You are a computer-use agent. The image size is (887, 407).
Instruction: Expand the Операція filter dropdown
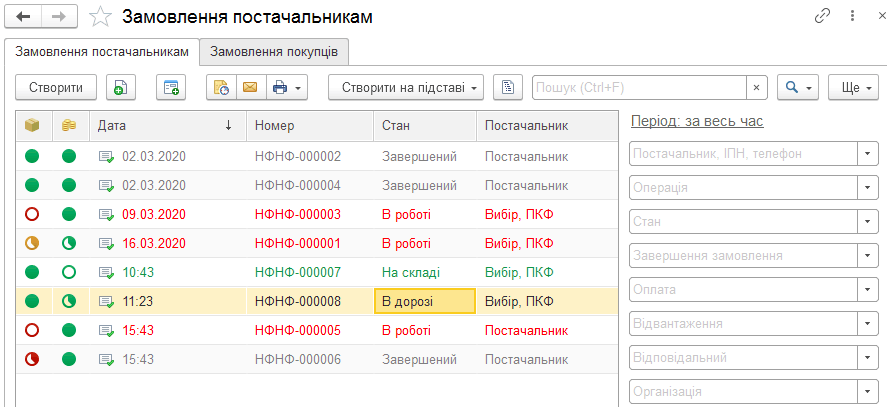click(x=868, y=187)
